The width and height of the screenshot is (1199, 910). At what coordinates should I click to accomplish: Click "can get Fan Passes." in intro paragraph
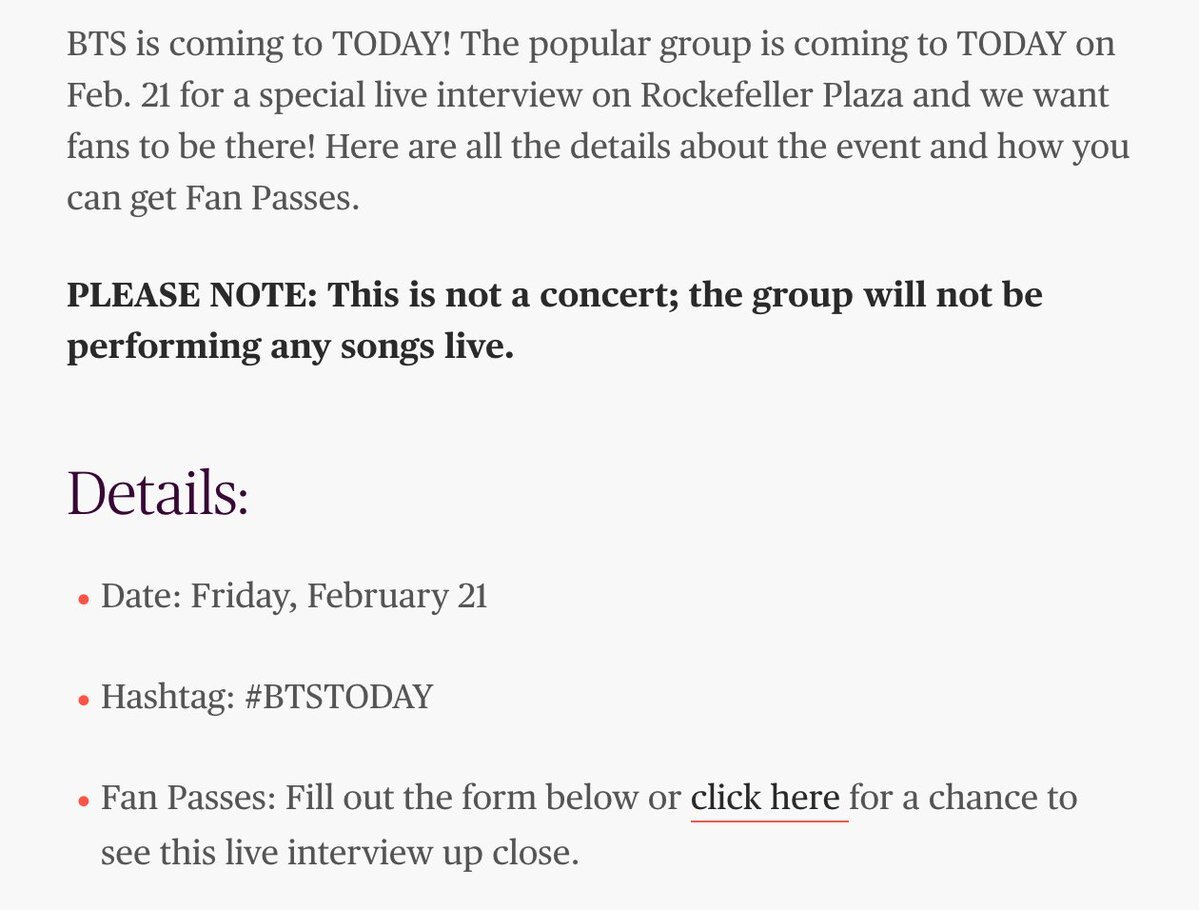[213, 198]
